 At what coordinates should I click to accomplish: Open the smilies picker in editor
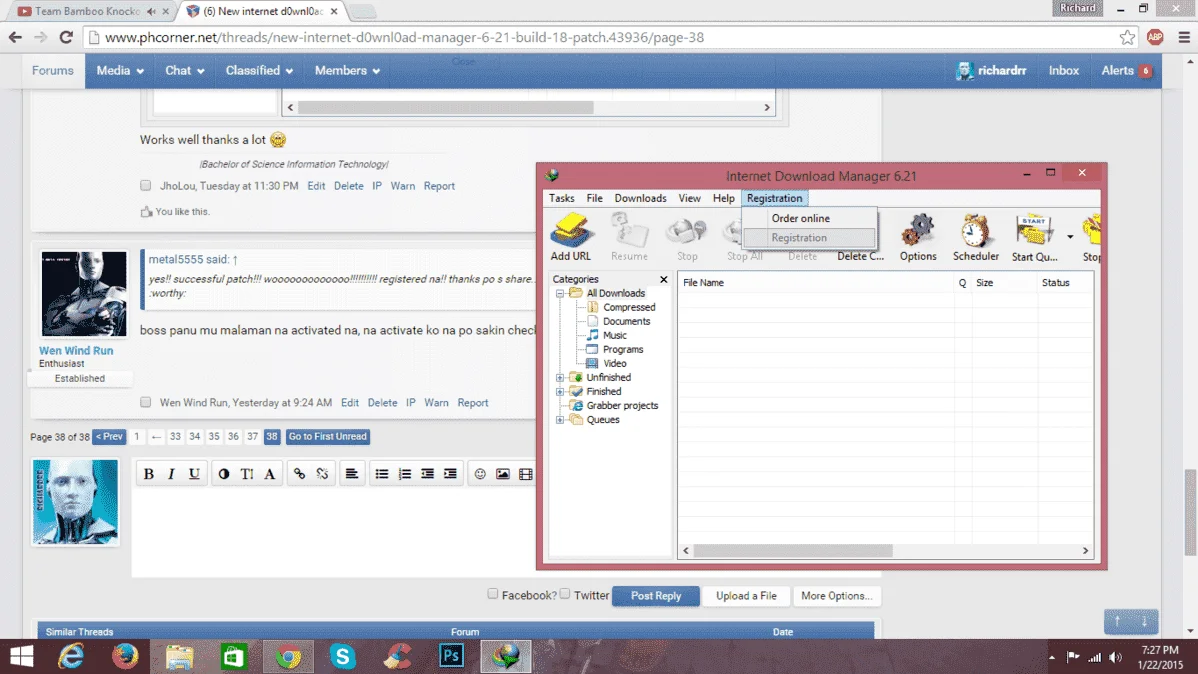click(x=480, y=474)
